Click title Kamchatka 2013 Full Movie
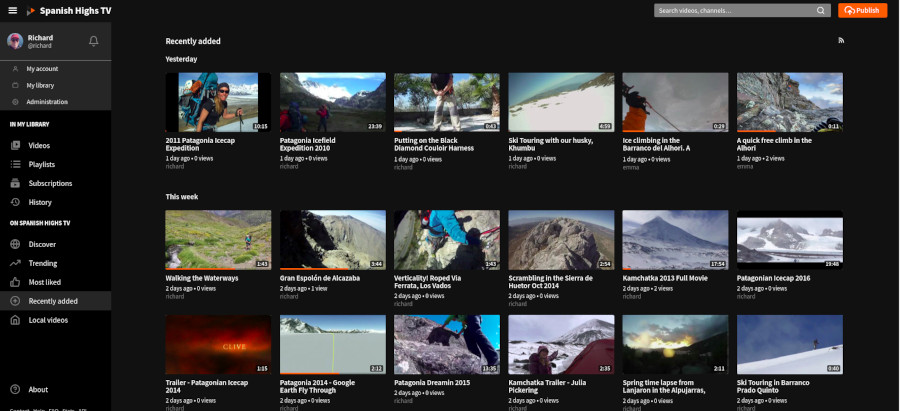Viewport: 900px width, 411px height. (665, 278)
